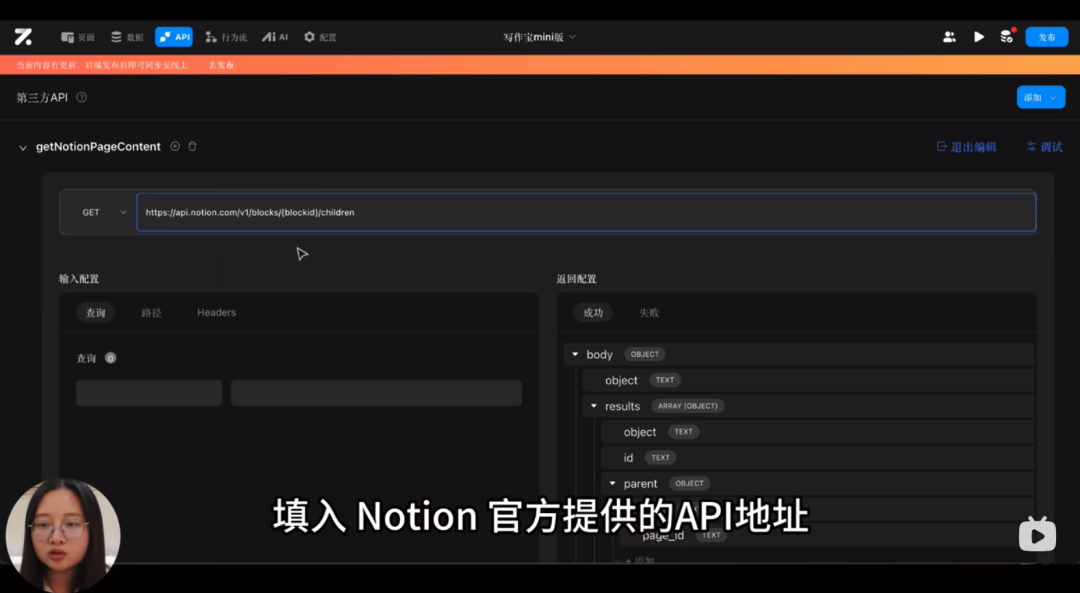Click the video player logo icon bottom right
Screen dimensions: 1080x593
point(1037,534)
